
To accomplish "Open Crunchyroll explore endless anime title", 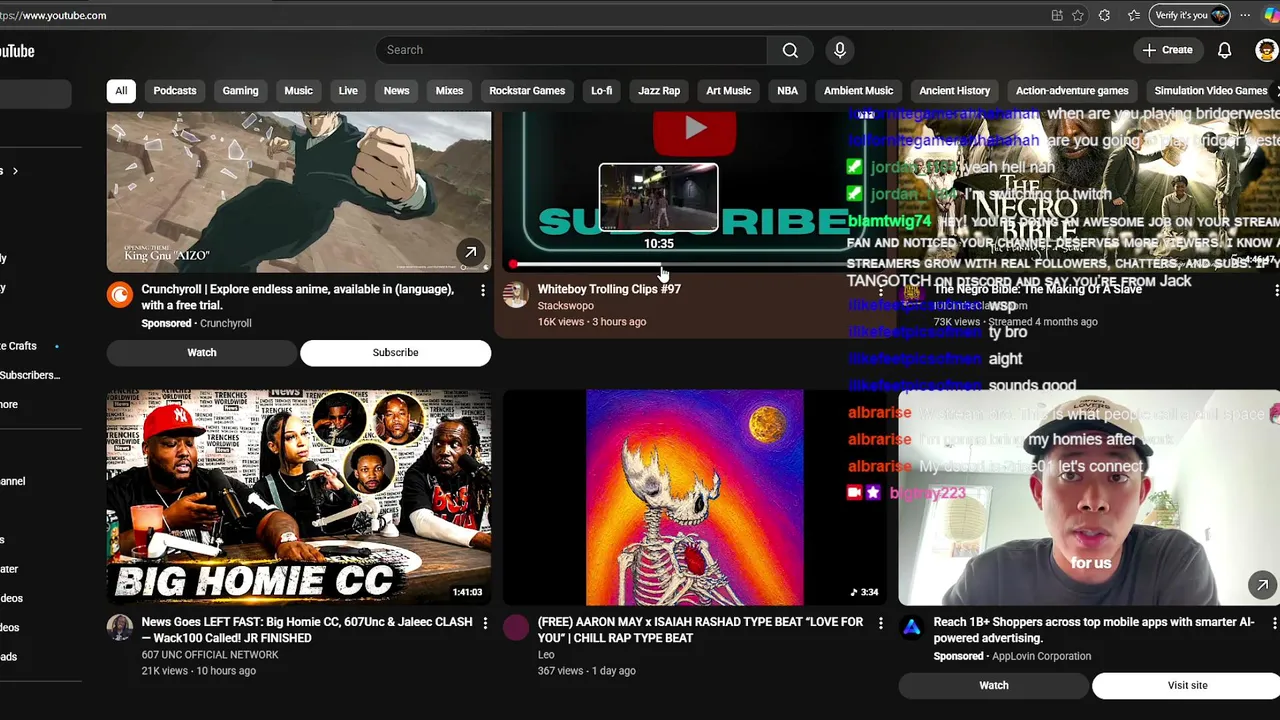I will tap(298, 297).
